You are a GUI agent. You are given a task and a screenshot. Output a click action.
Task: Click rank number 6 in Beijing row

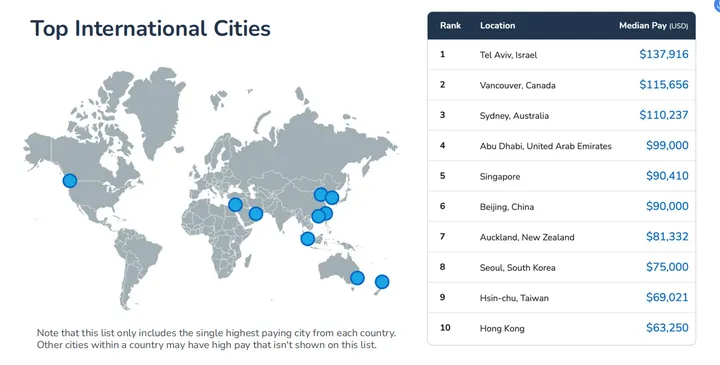coord(442,206)
